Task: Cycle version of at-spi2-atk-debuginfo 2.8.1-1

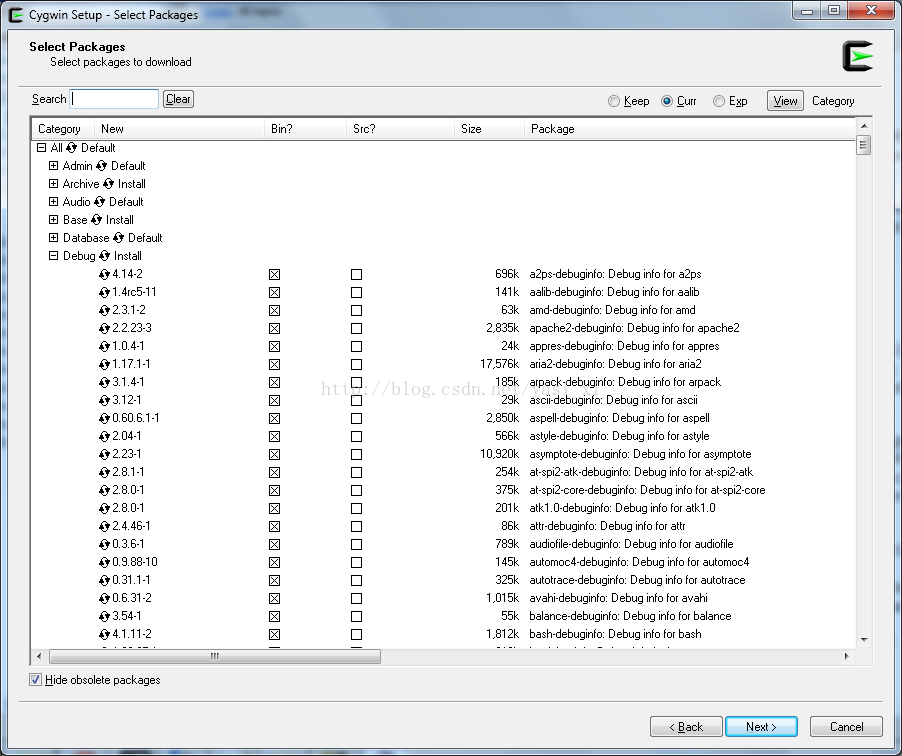Action: [104, 472]
